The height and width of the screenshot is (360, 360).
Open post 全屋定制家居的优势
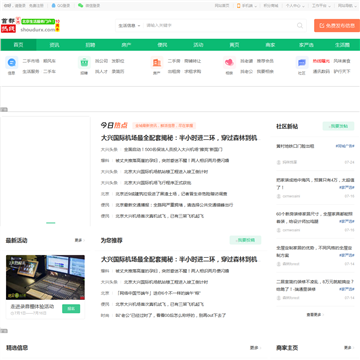click(x=315, y=251)
